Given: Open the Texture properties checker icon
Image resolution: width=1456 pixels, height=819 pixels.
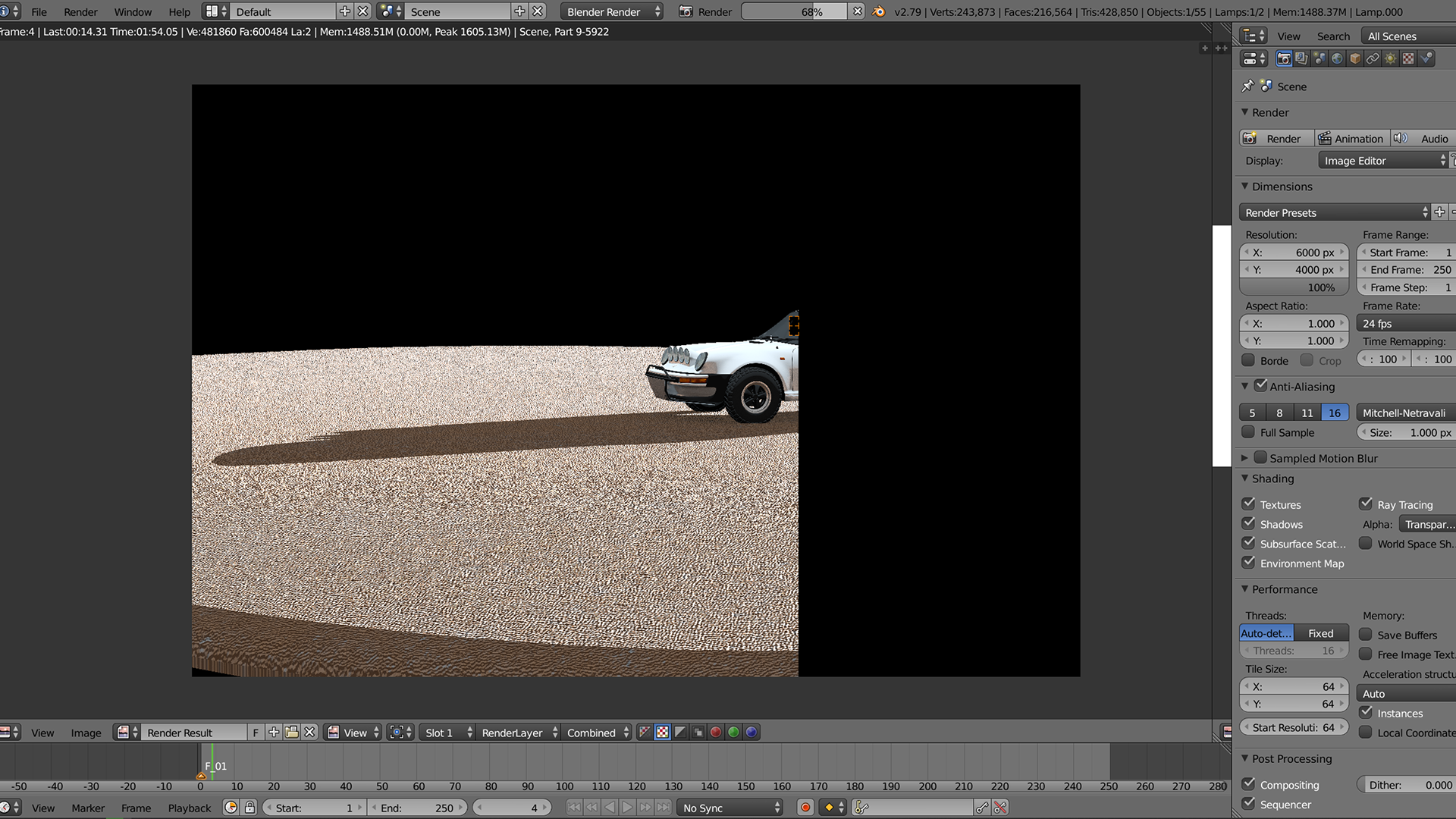Looking at the screenshot, I should 1408,58.
